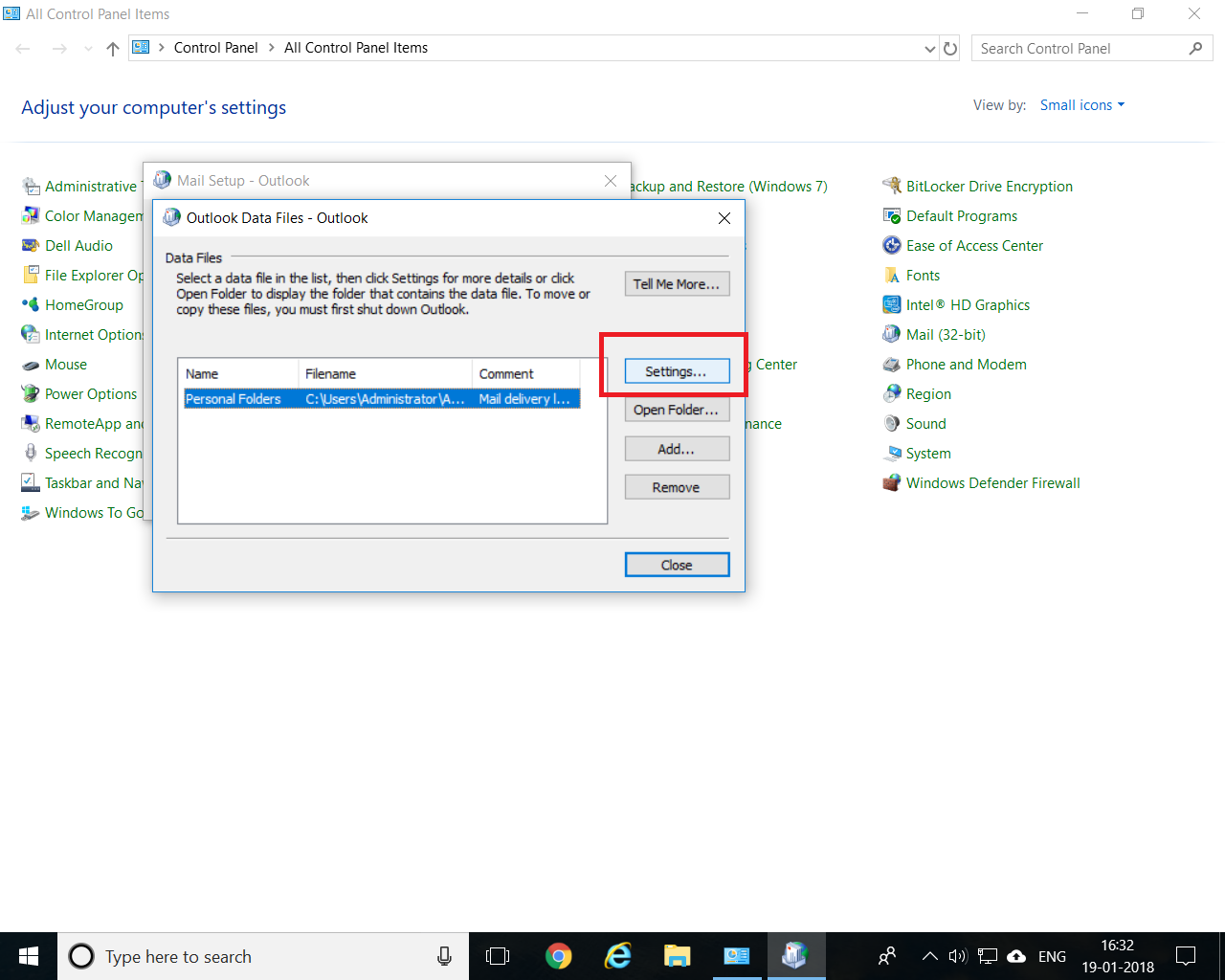The image size is (1225, 980).
Task: Click the Mail (32-bit) icon
Action: (x=892, y=334)
